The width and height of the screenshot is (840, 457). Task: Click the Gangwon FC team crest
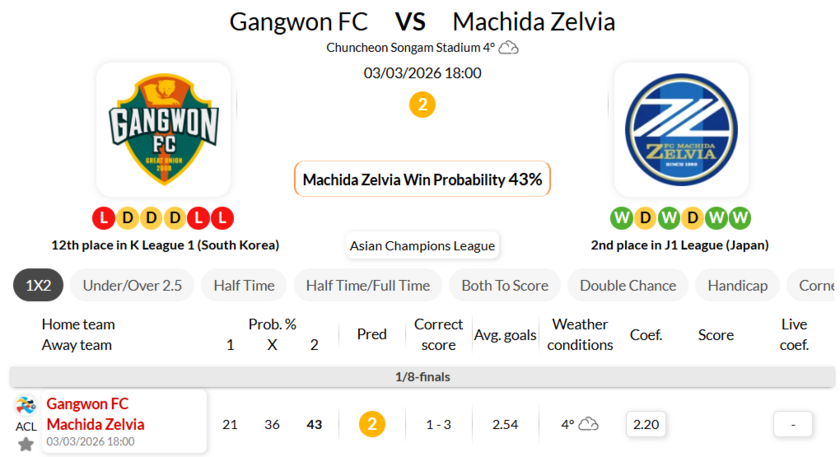click(x=163, y=130)
